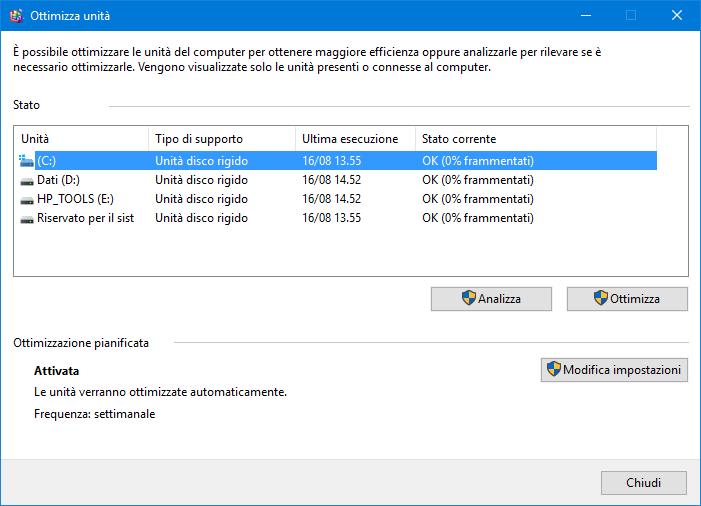Click the Analizza button
The width and height of the screenshot is (701, 506).
pyautogui.click(x=491, y=299)
